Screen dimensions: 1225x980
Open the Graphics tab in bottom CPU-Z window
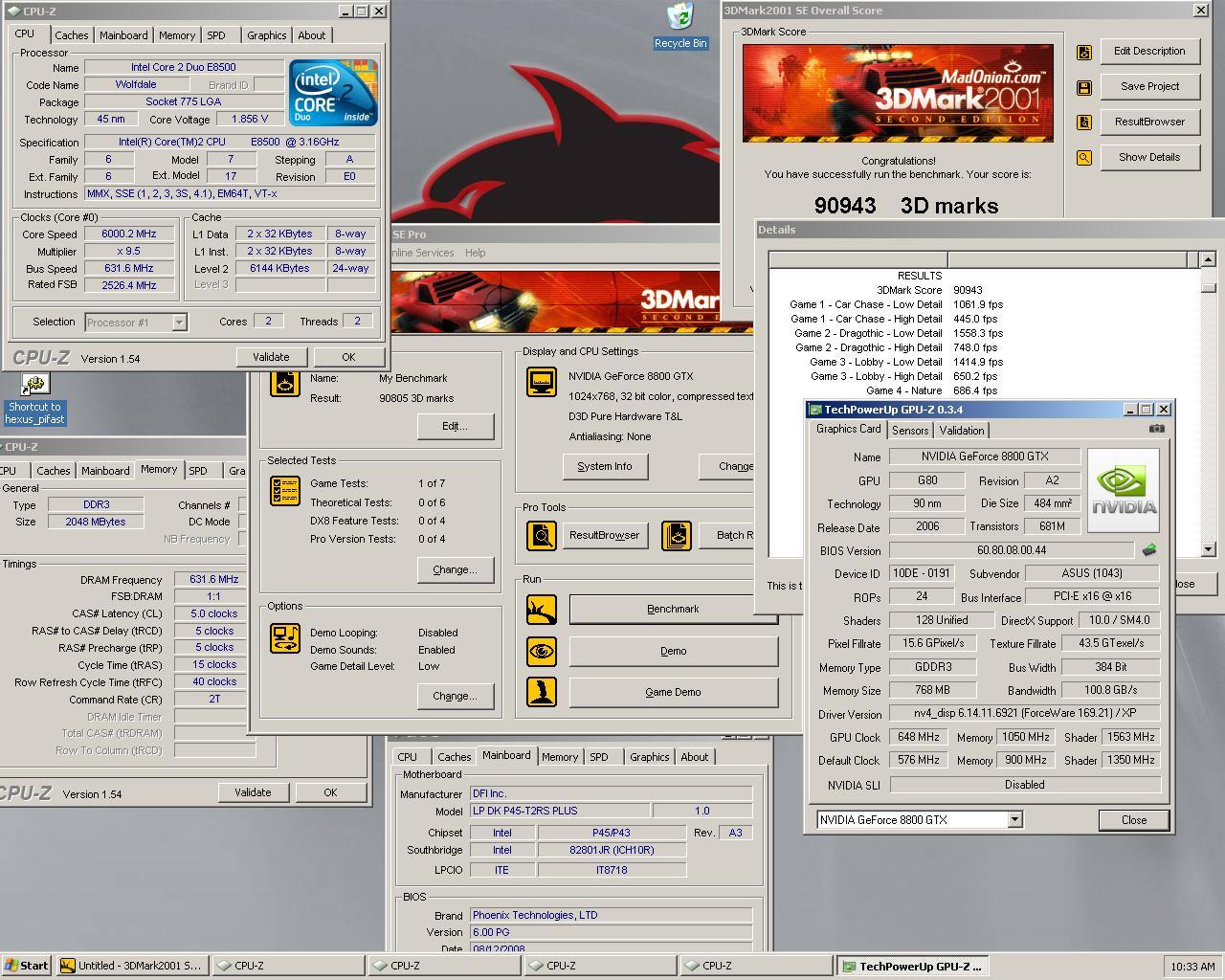coord(650,757)
